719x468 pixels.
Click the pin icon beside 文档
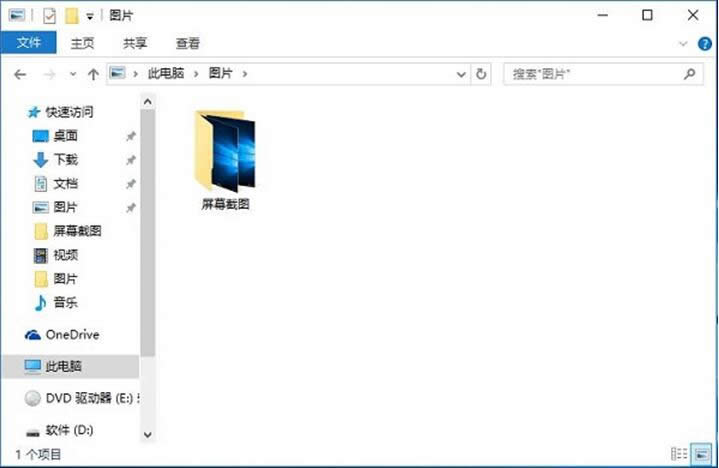131,184
